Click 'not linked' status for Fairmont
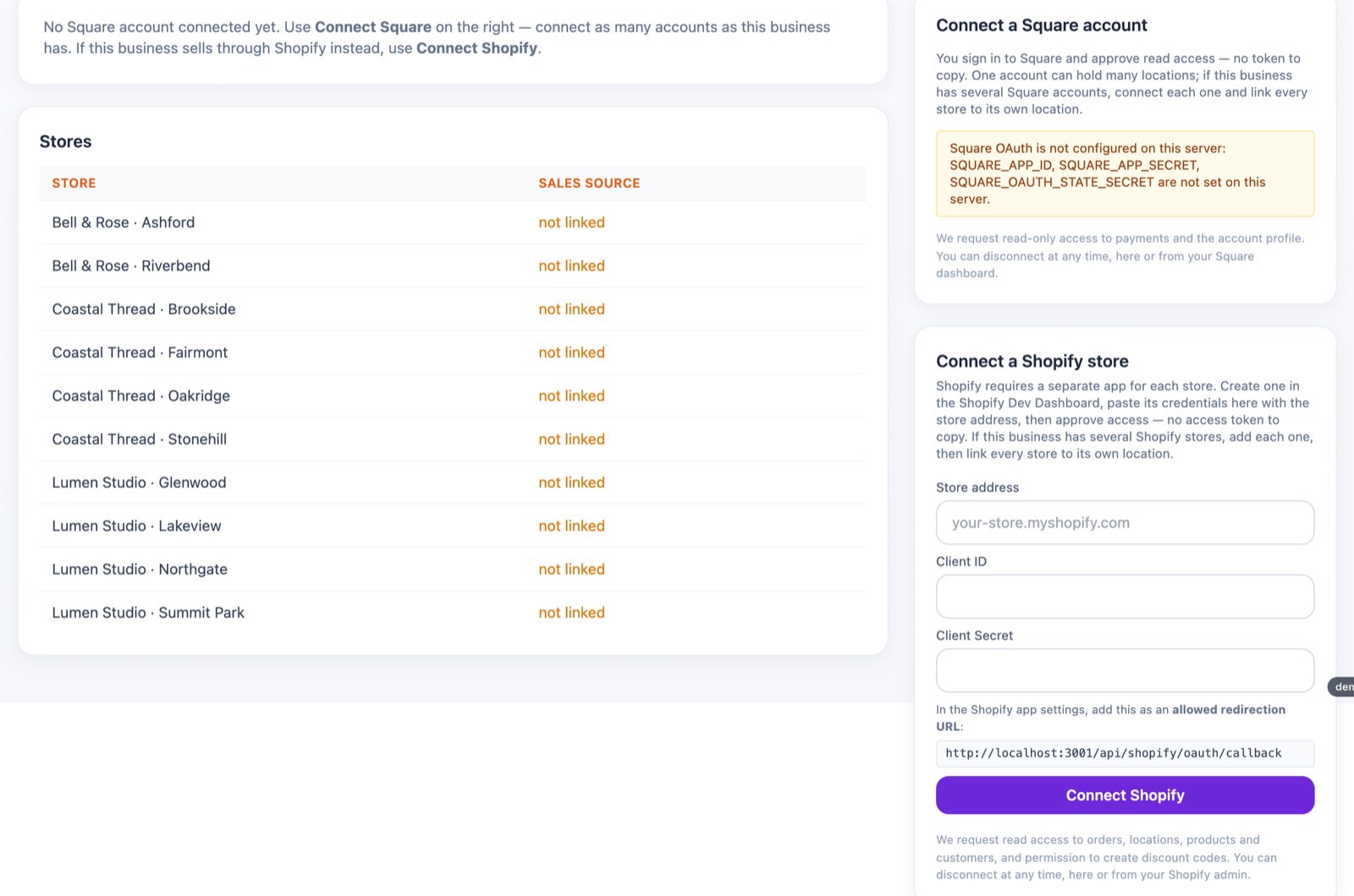1354x896 pixels. point(571,353)
